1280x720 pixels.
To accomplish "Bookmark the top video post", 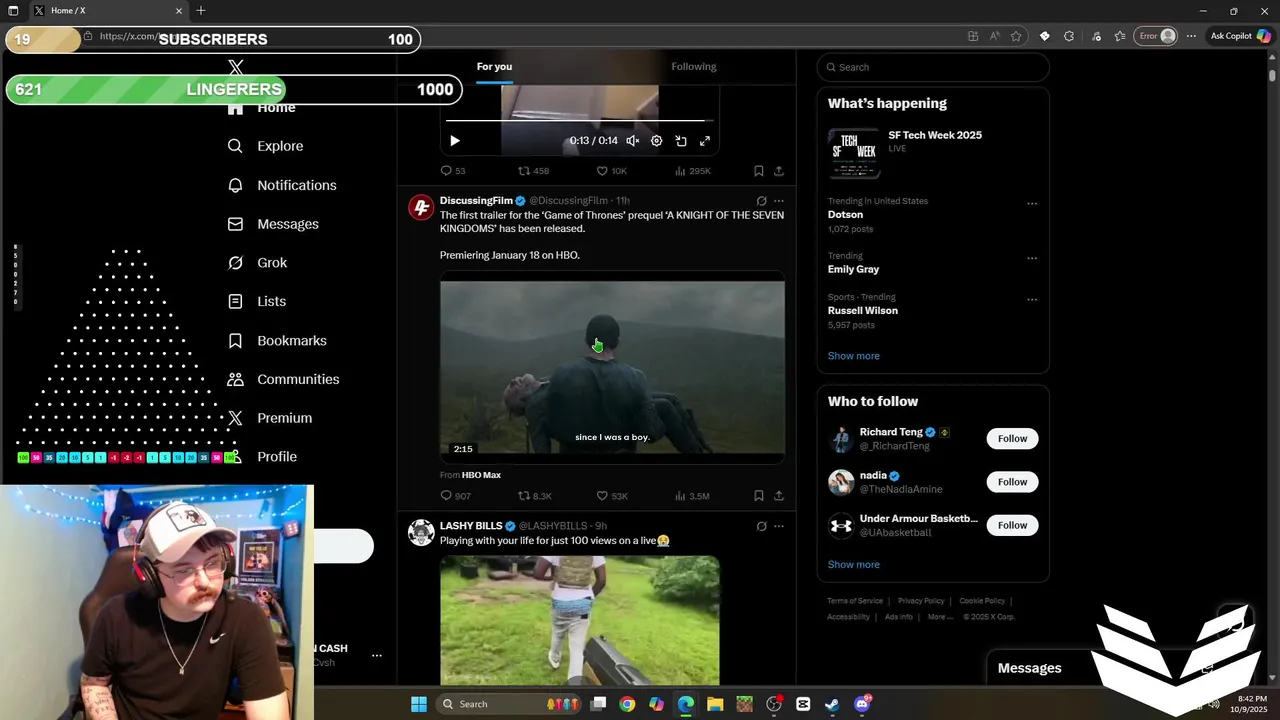I will tap(759, 171).
